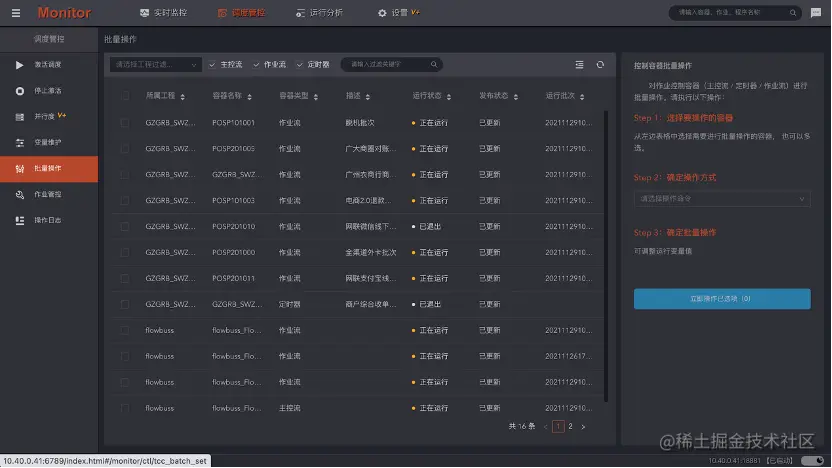The width and height of the screenshot is (832, 468).
Task: Click the gear icon next to 设置
Action: click(382, 13)
